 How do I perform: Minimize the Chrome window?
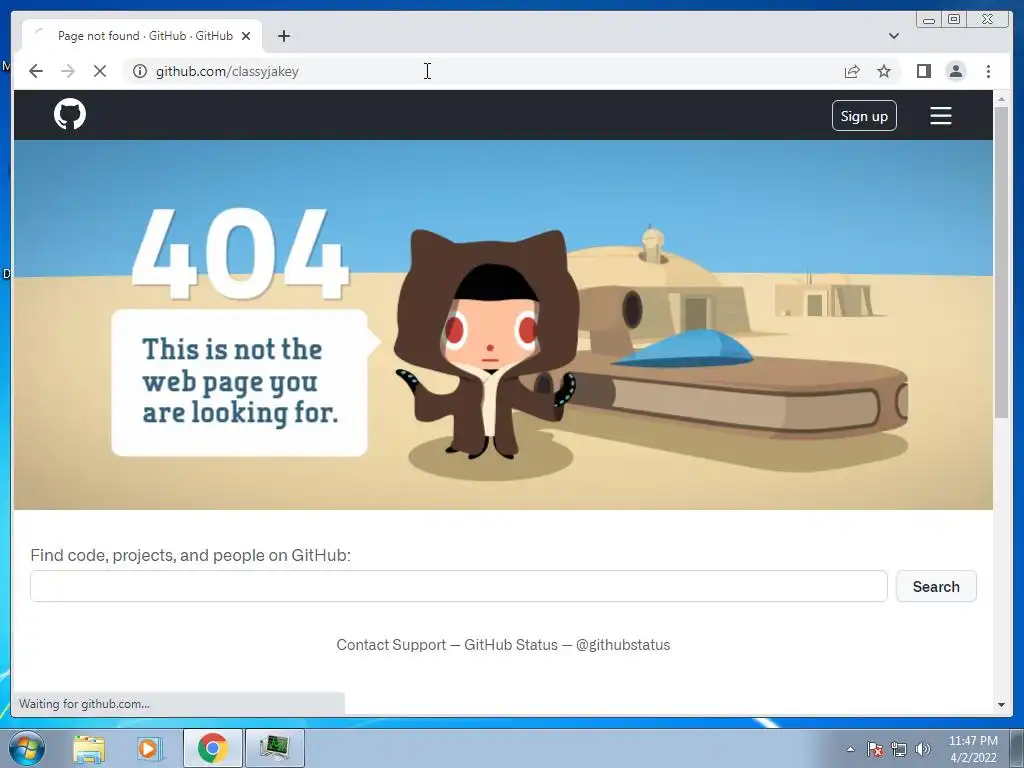click(928, 20)
